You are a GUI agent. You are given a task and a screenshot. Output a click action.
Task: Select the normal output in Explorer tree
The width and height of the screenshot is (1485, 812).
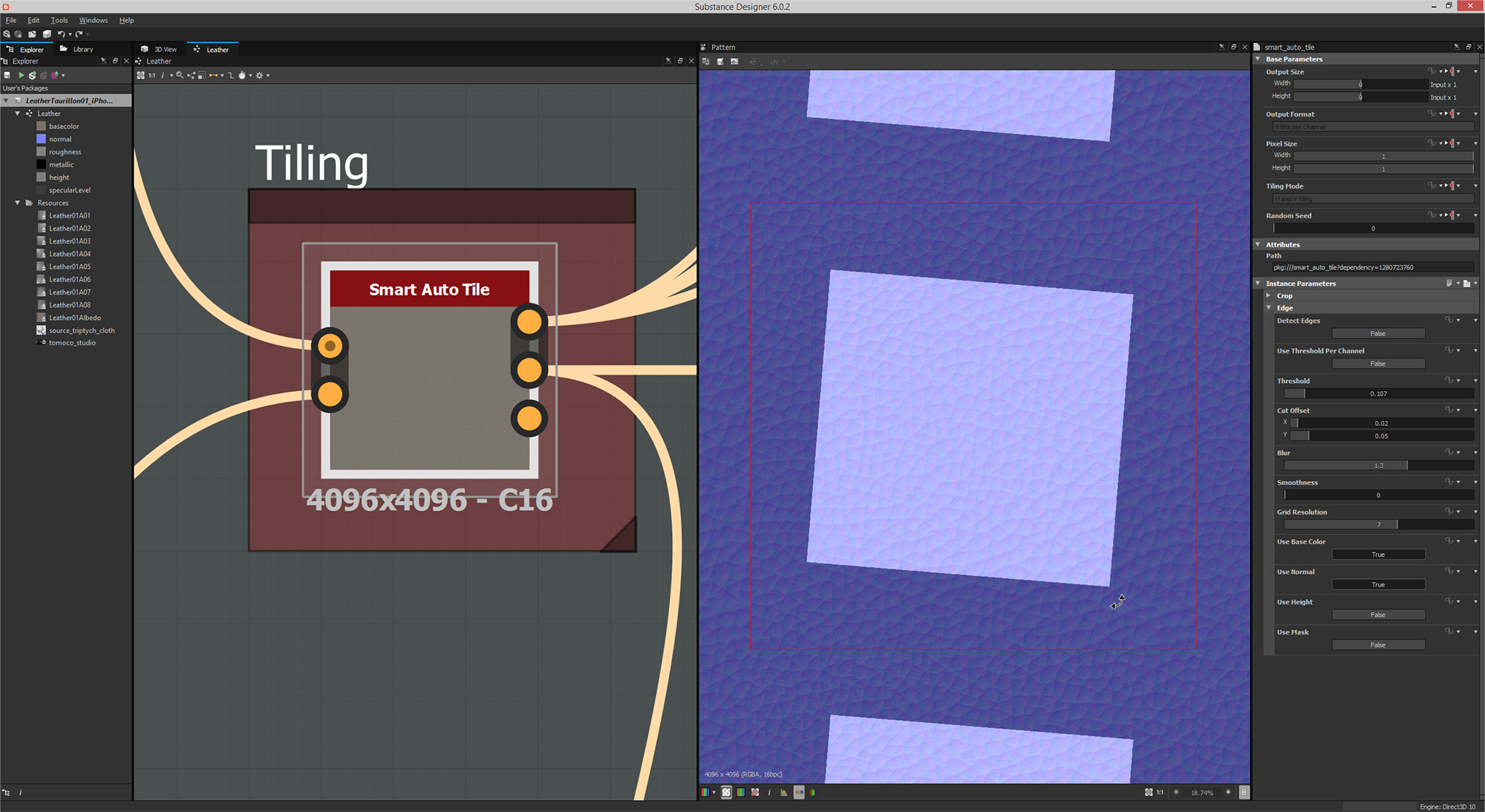tap(60, 139)
